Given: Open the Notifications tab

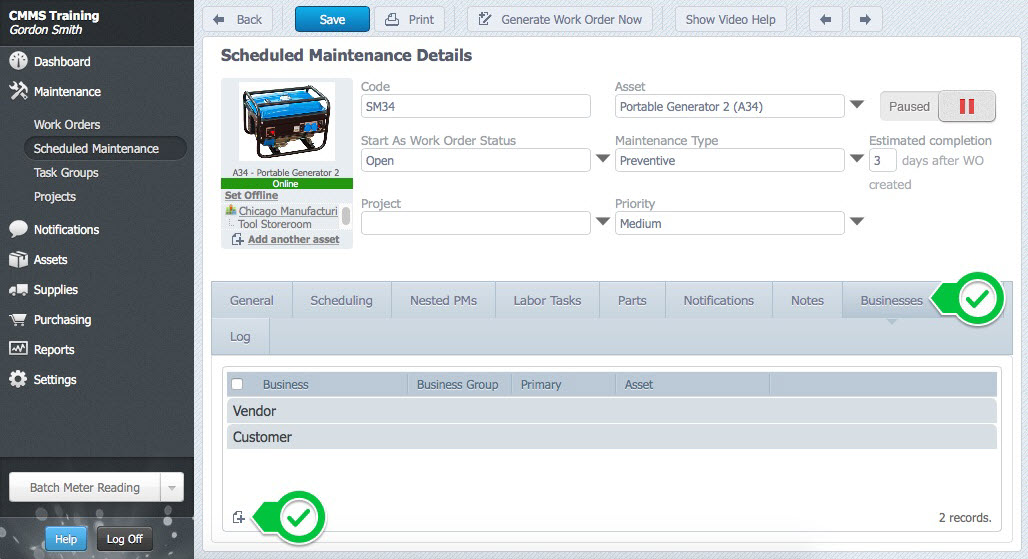Looking at the screenshot, I should [x=719, y=300].
